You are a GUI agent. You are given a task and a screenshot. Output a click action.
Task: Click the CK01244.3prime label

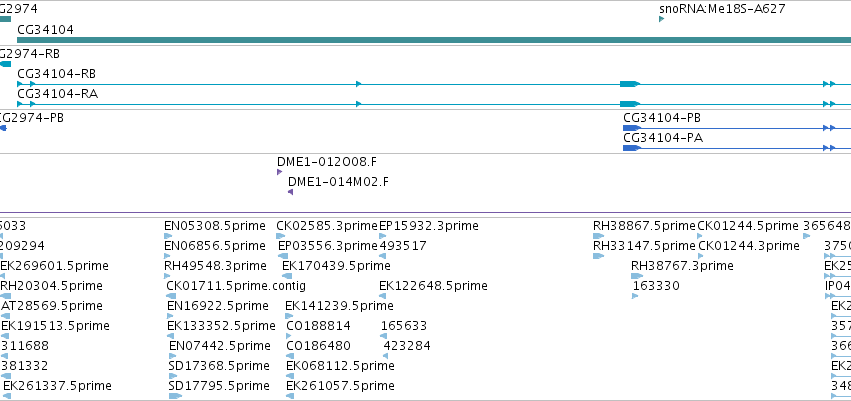click(x=748, y=246)
